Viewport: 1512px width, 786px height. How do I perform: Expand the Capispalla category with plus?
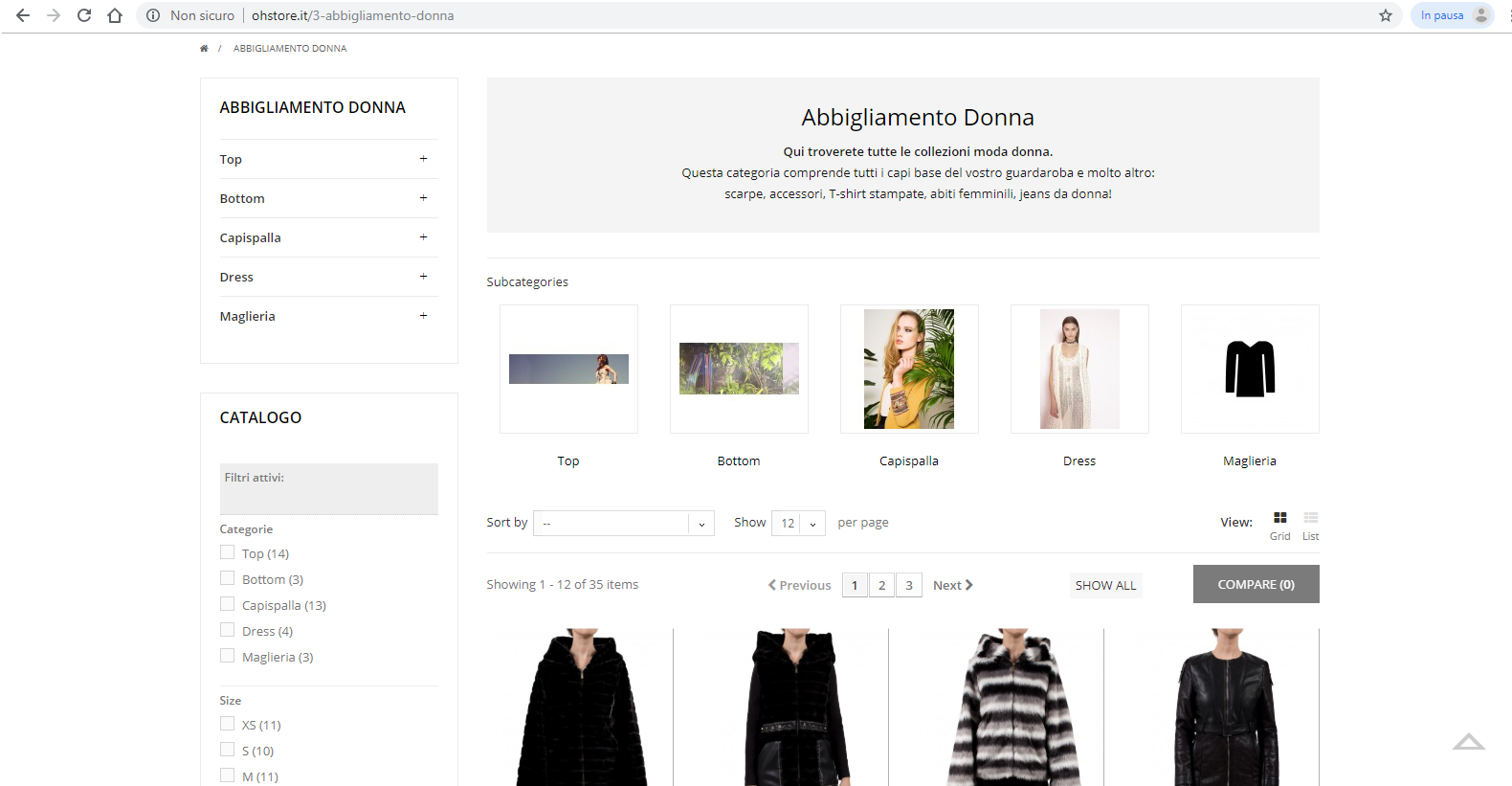[423, 237]
